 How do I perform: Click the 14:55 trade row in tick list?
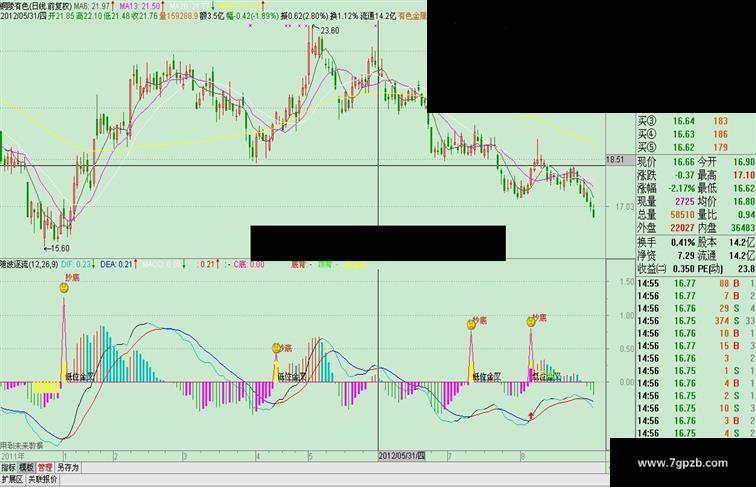pyautogui.click(x=696, y=283)
